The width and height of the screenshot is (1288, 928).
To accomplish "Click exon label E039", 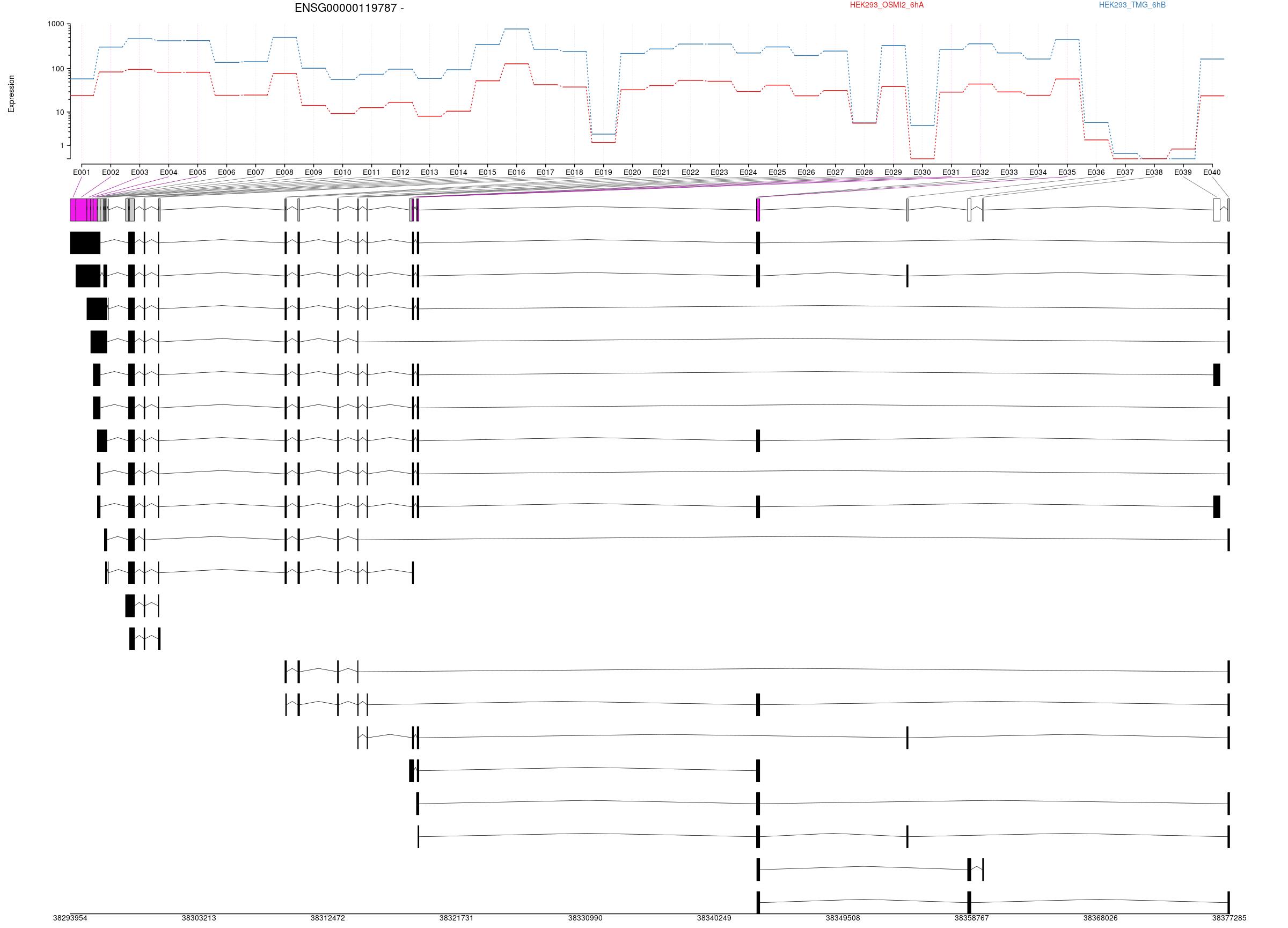I will pyautogui.click(x=1183, y=173).
